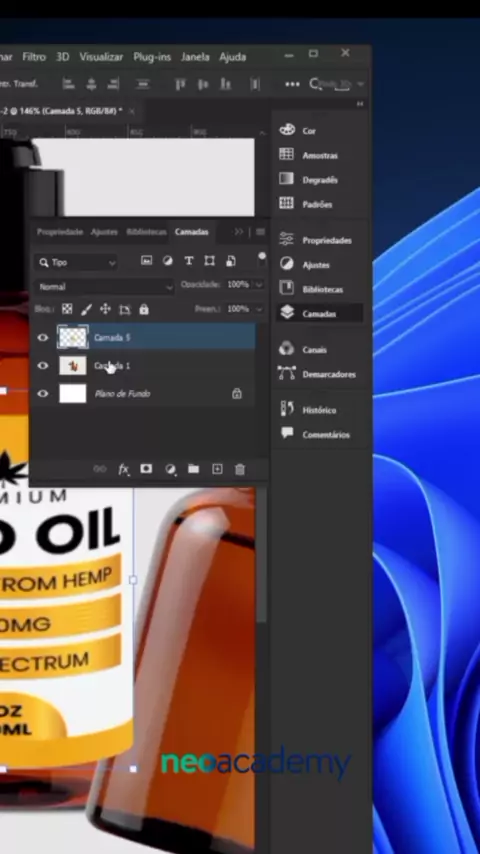The height and width of the screenshot is (854, 480).
Task: Hide the Plano de Fundo layer eye
Action: 42,393
